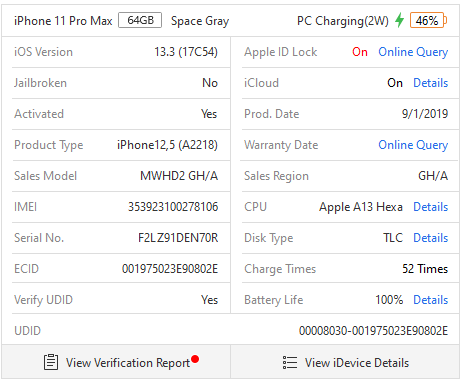This screenshot has width=465, height=385.
Task: Open the CPU Details link
Action: (430, 207)
